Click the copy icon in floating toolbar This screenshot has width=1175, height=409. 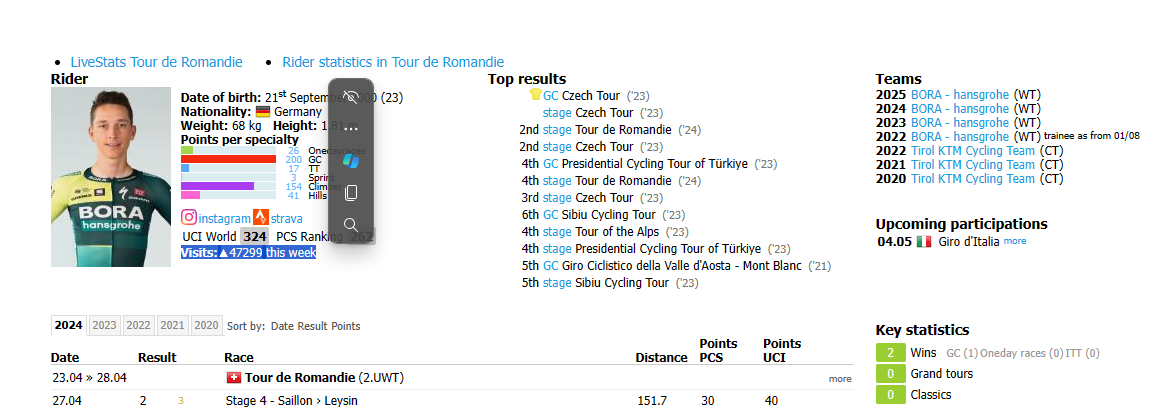click(x=351, y=192)
